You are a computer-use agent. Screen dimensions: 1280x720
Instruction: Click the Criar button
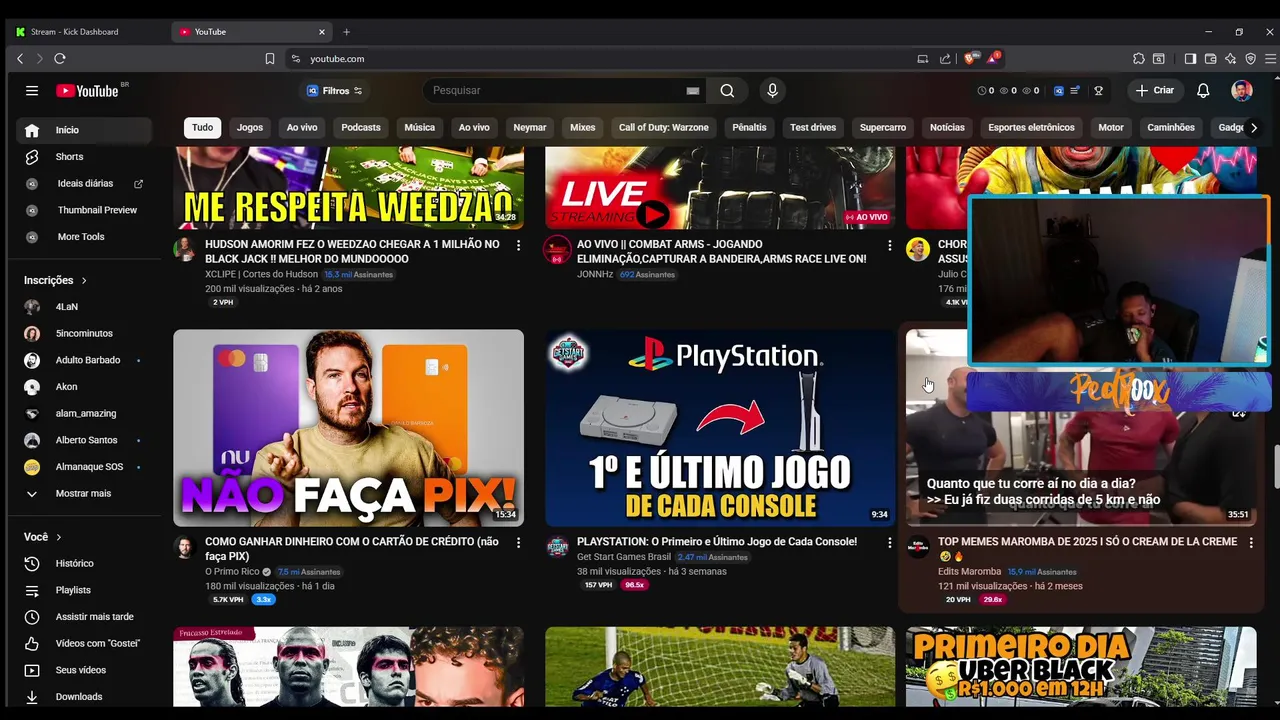click(1155, 90)
